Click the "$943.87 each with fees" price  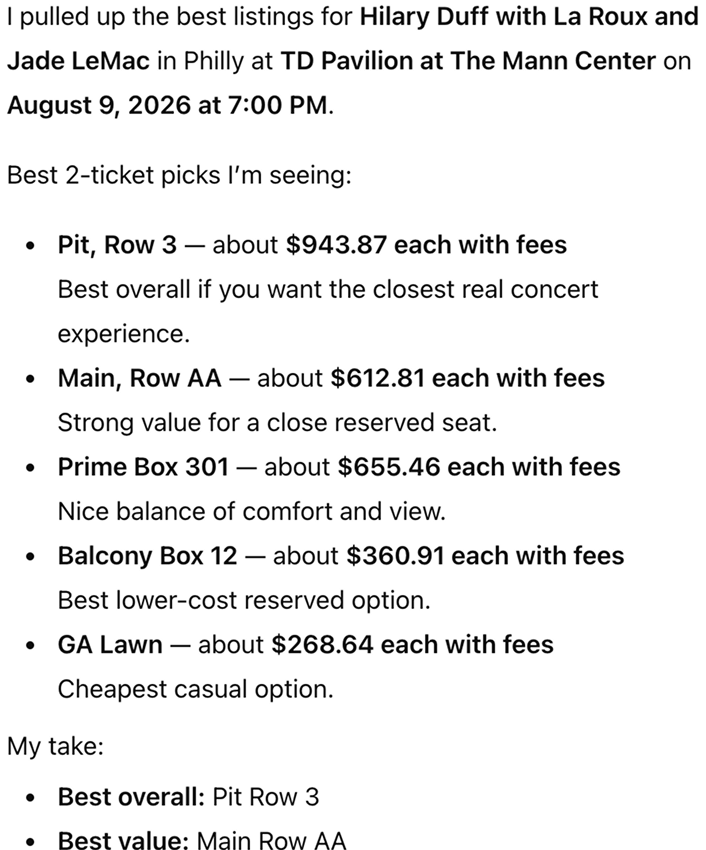pyautogui.click(x=426, y=245)
